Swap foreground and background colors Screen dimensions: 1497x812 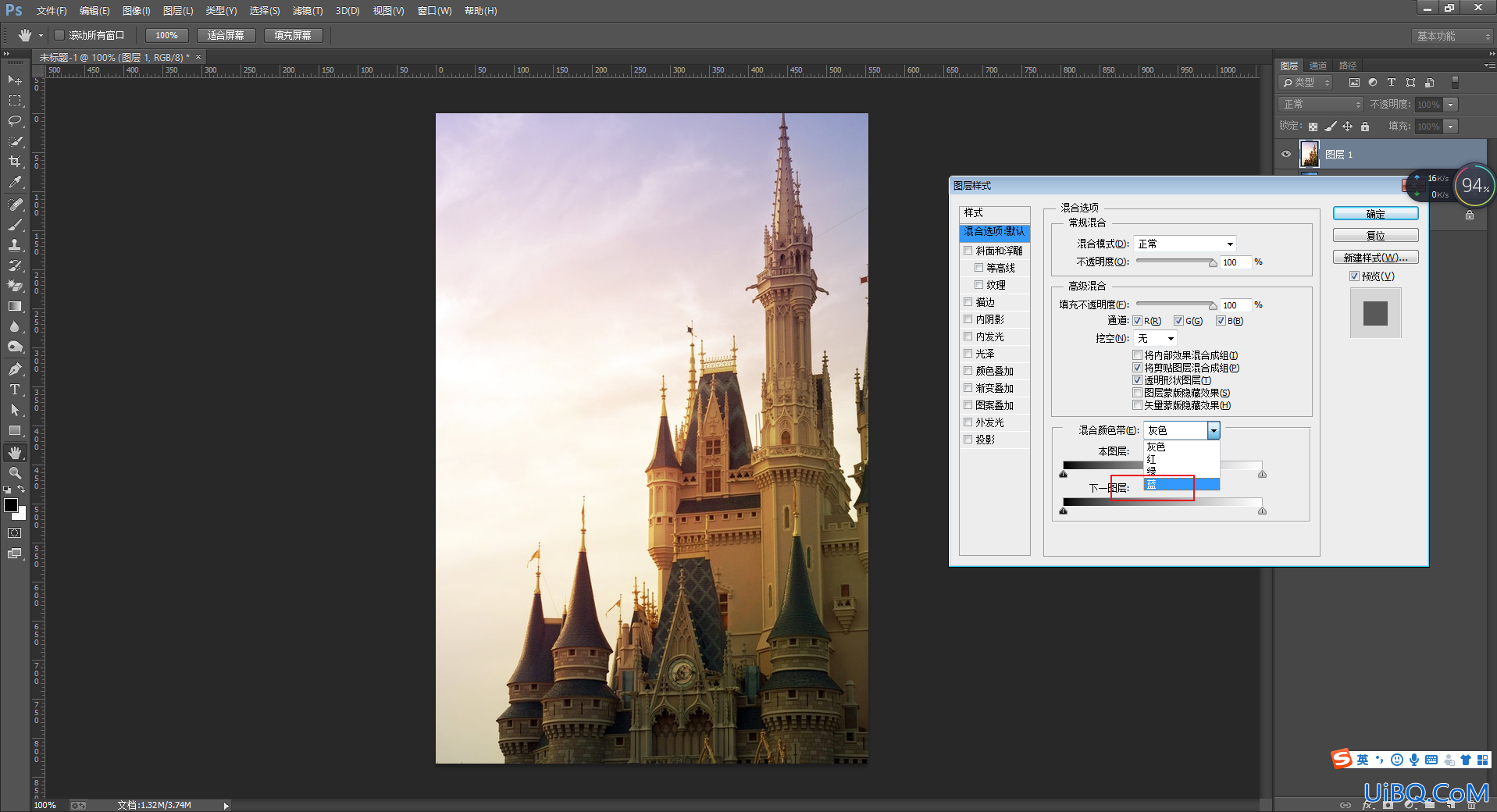pos(22,489)
